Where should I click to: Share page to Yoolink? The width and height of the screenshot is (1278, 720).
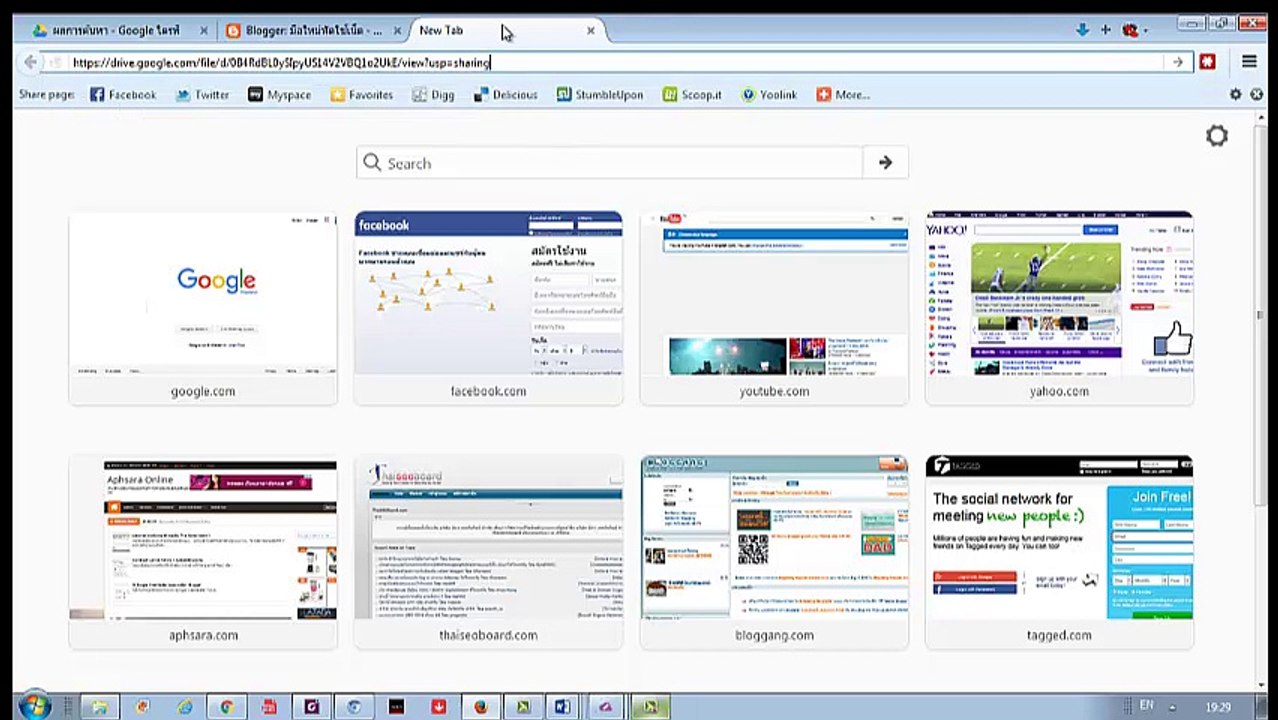pyautogui.click(x=769, y=95)
